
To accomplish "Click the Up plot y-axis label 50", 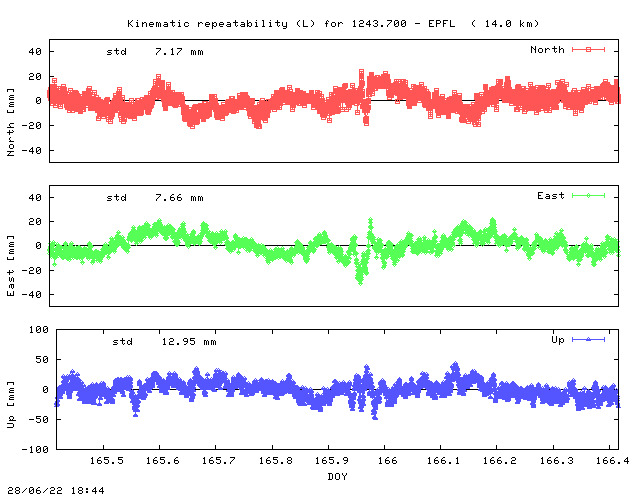I will point(42,360).
